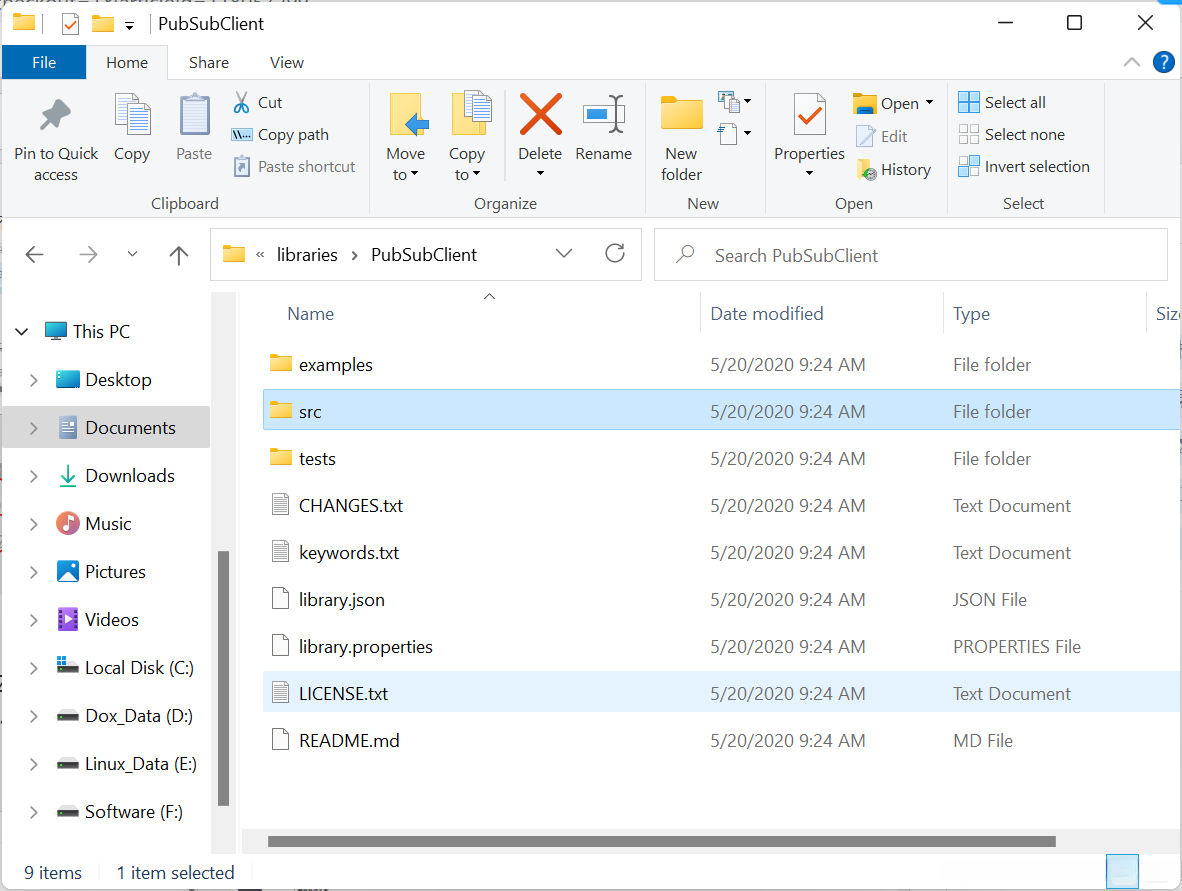
Task: Open the Customize Quick Access Toolbar dropdown
Action: coord(130,26)
